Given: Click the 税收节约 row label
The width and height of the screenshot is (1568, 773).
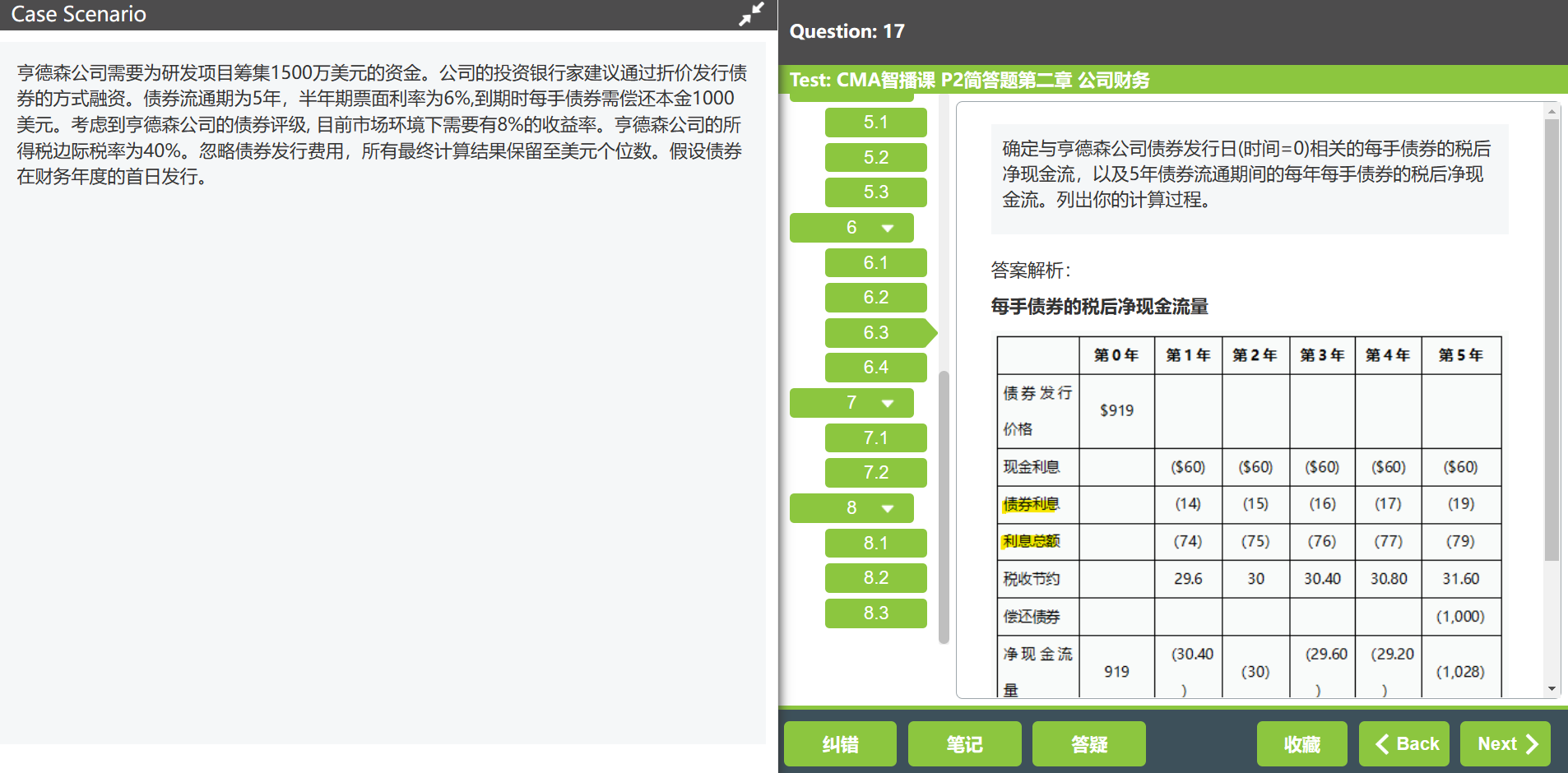Looking at the screenshot, I should point(1031,579).
